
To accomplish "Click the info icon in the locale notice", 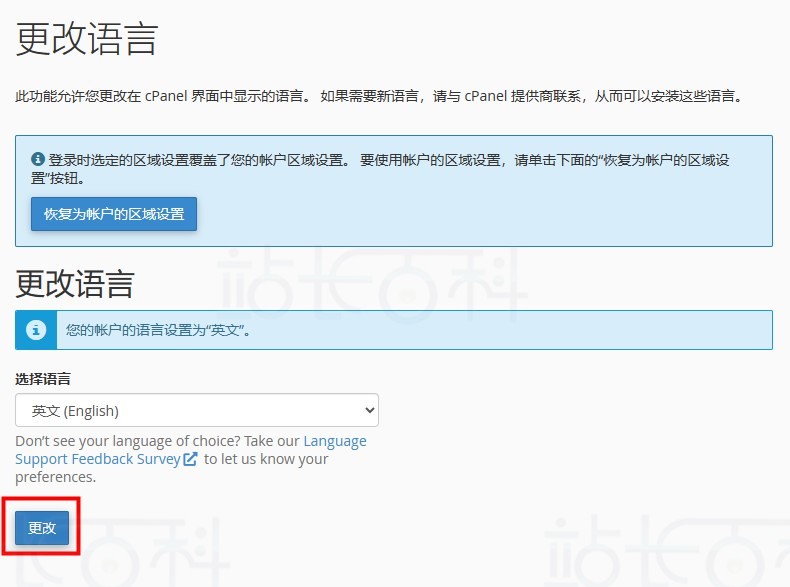I will 38,159.
